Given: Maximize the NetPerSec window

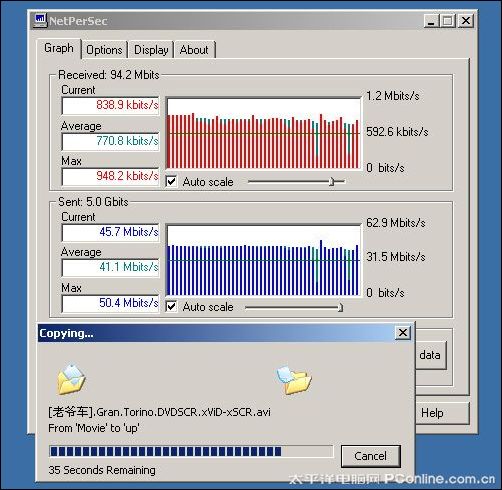Looking at the screenshot, I should pos(447,21).
